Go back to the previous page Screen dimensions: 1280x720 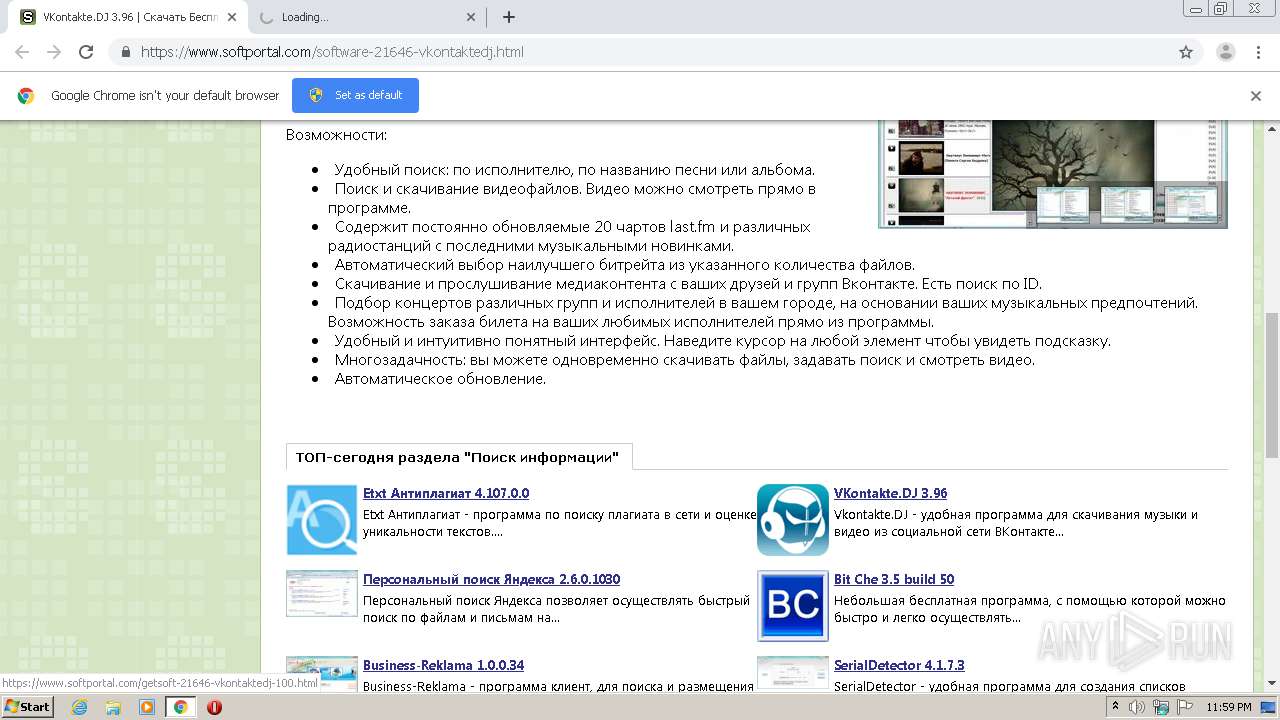[x=22, y=52]
